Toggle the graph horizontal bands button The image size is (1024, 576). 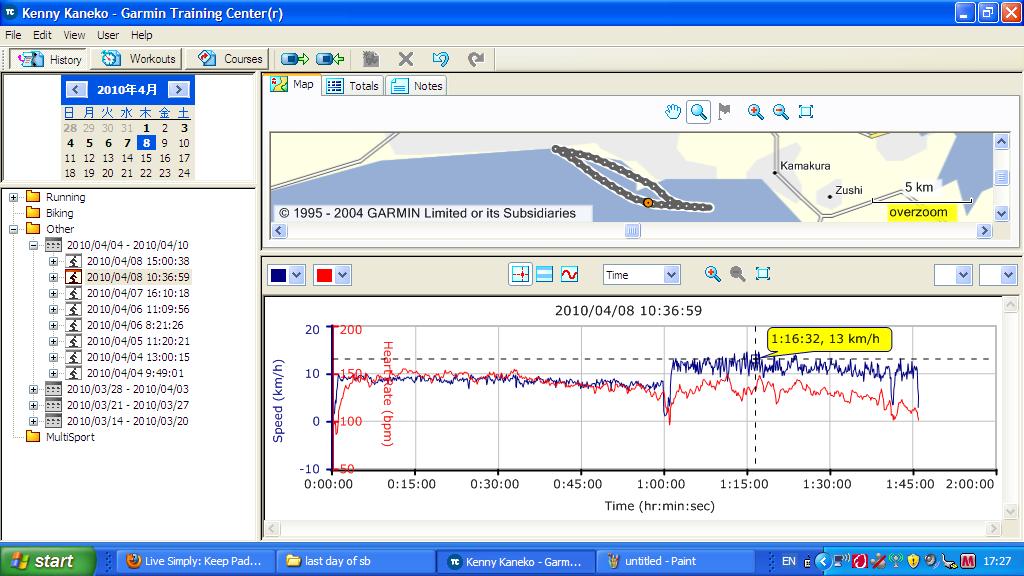point(544,275)
